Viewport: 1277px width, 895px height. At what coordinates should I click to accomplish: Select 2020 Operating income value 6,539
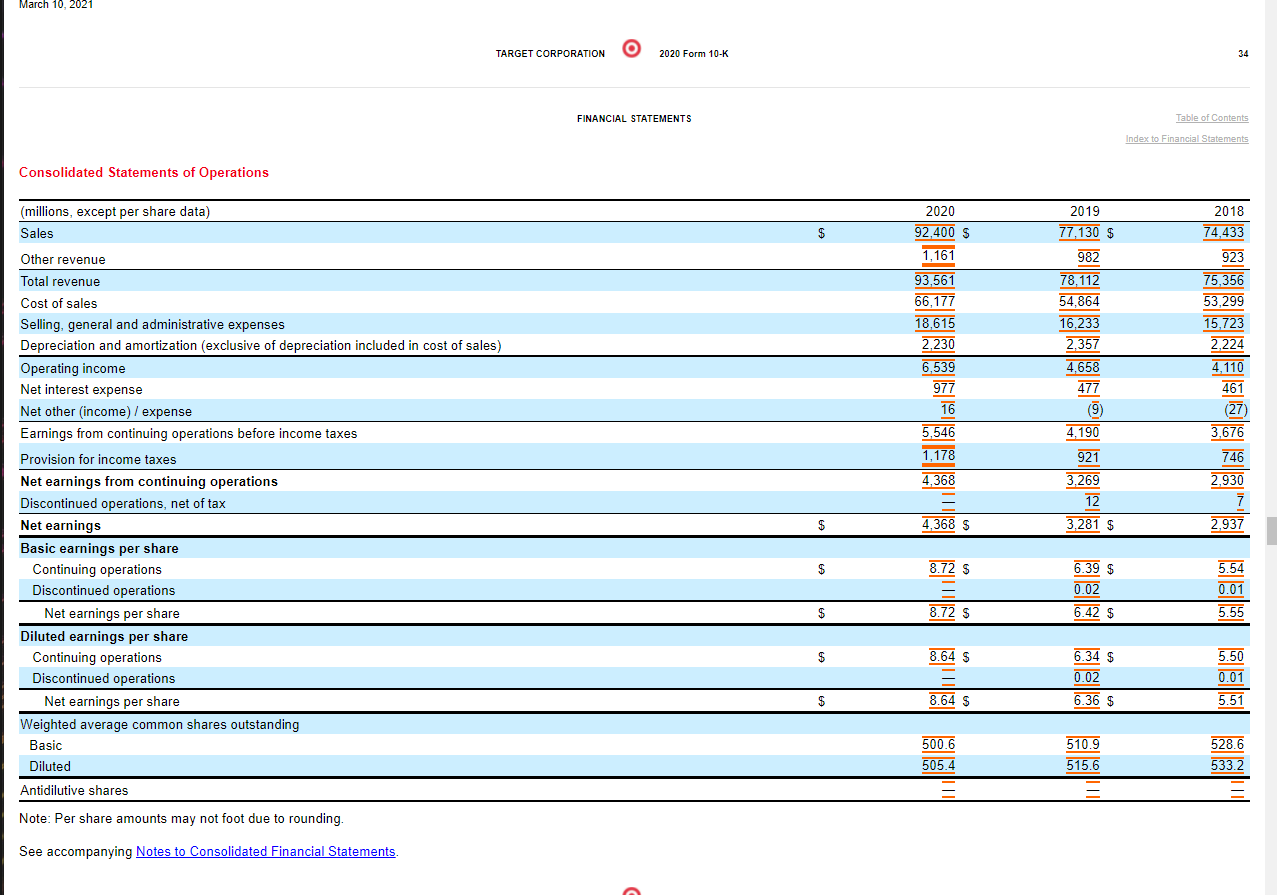click(x=939, y=368)
